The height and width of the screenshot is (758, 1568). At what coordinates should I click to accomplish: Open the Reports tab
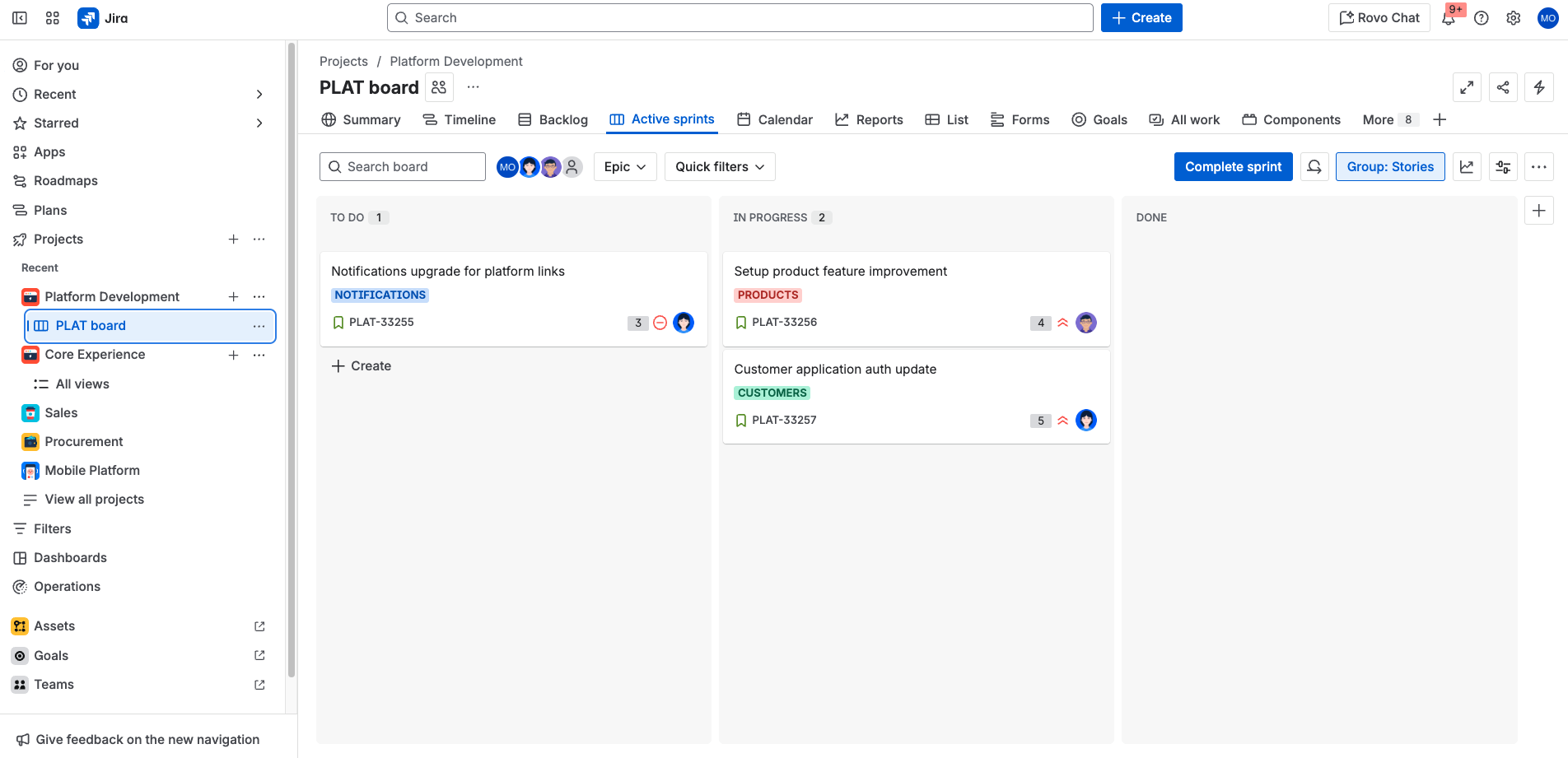[869, 119]
